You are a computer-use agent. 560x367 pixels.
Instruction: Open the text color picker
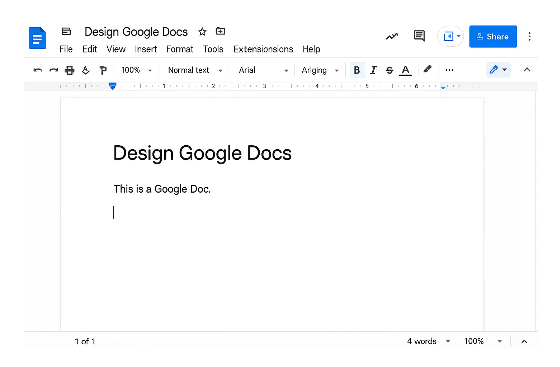(x=405, y=70)
